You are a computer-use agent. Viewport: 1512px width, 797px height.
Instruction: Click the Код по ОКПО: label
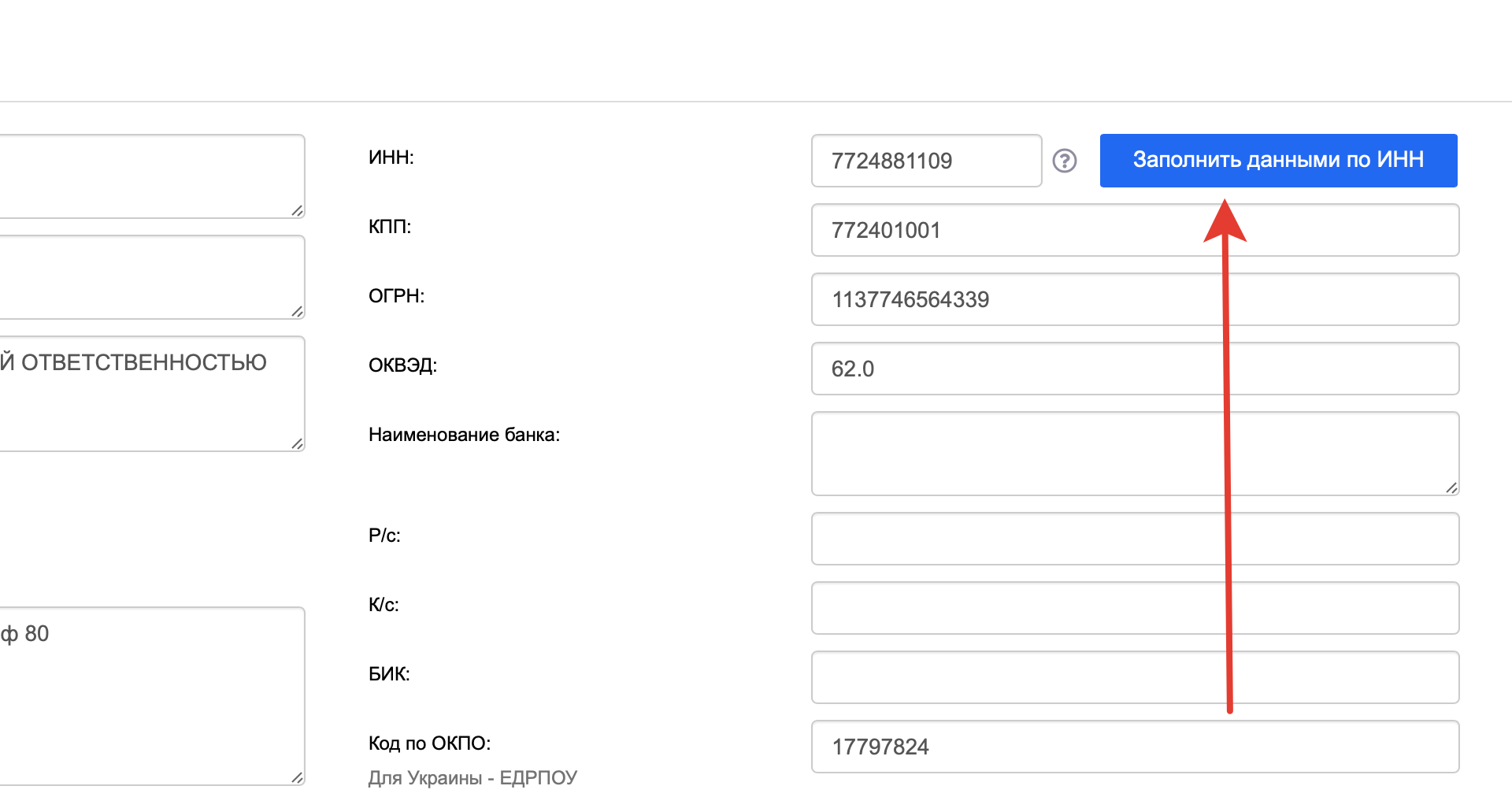(x=430, y=743)
